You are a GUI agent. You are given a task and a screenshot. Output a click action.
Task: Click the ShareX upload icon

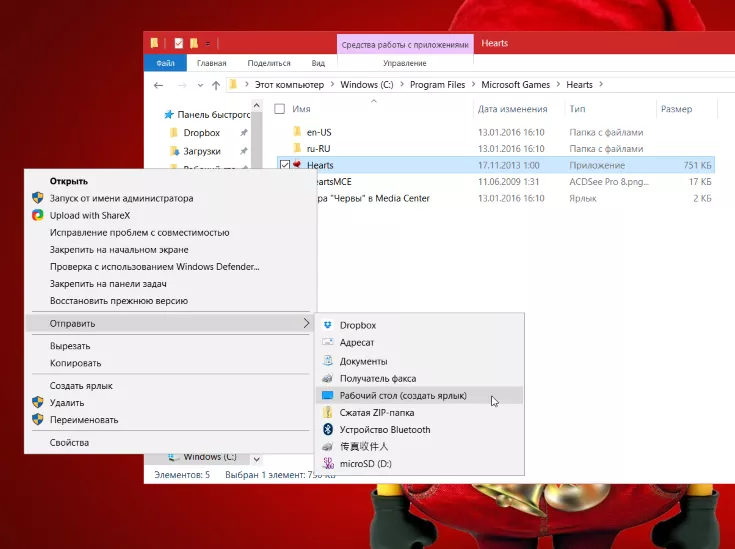38,215
